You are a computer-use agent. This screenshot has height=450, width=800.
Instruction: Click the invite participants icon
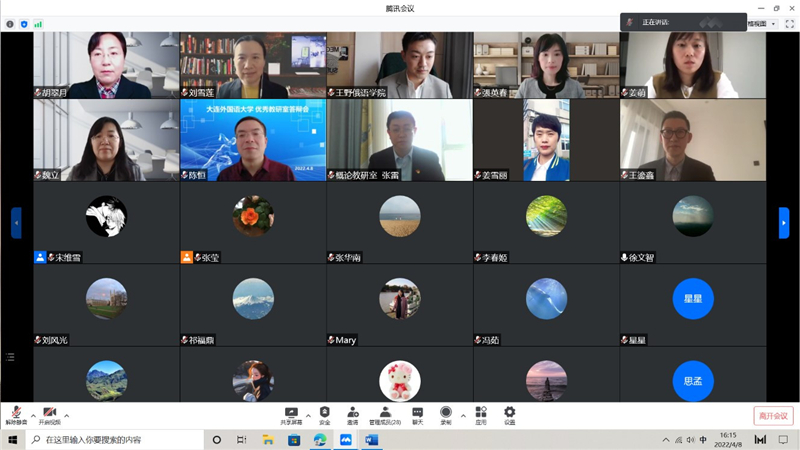tap(353, 414)
